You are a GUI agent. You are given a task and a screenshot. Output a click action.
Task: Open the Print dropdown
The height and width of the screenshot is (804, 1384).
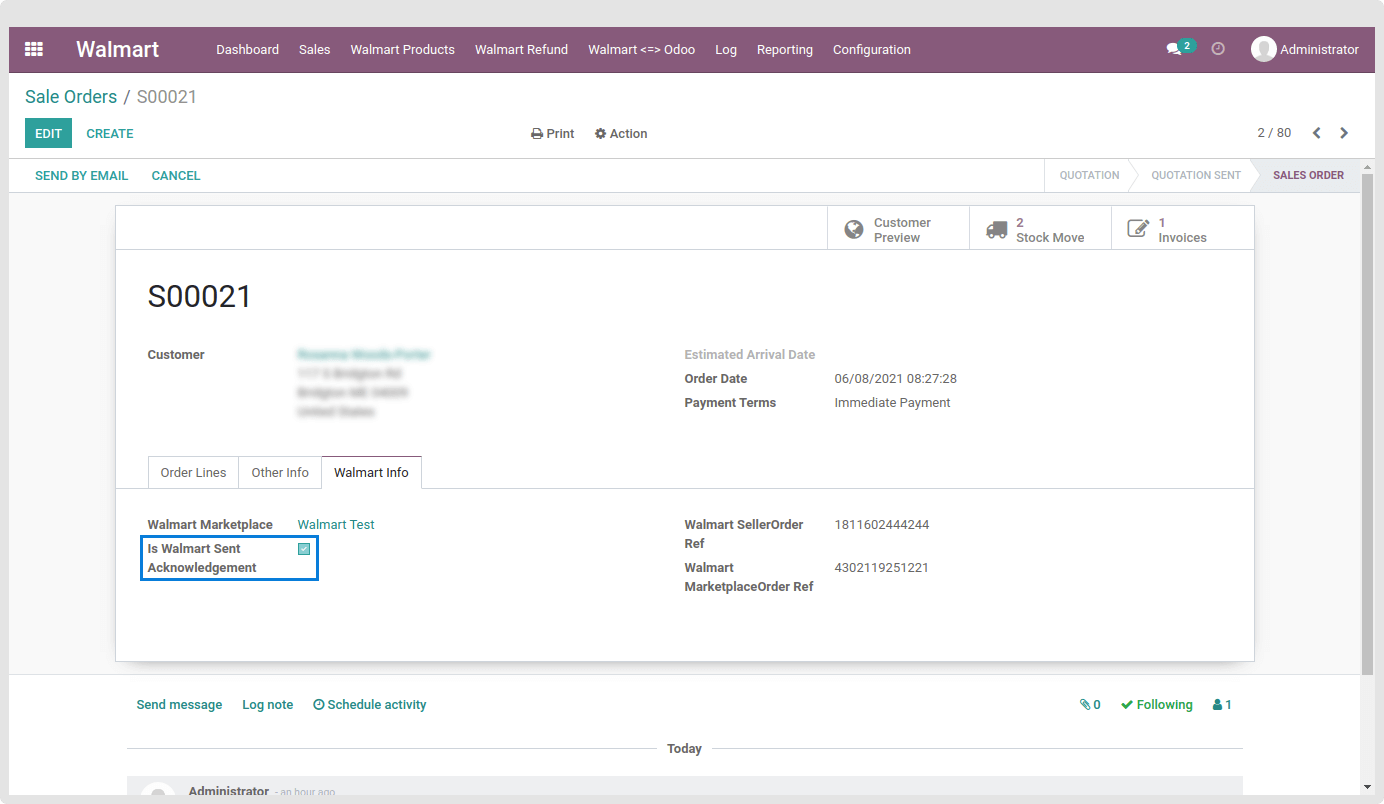click(x=552, y=134)
